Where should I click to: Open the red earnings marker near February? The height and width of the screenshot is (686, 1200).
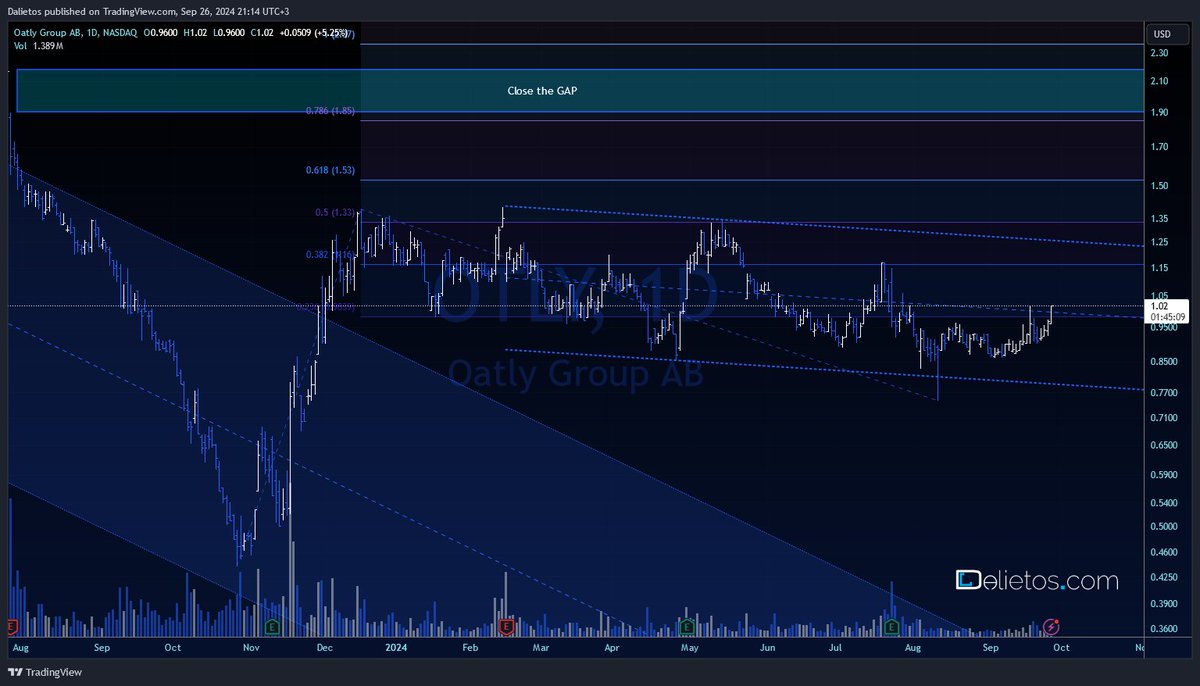pyautogui.click(x=506, y=626)
